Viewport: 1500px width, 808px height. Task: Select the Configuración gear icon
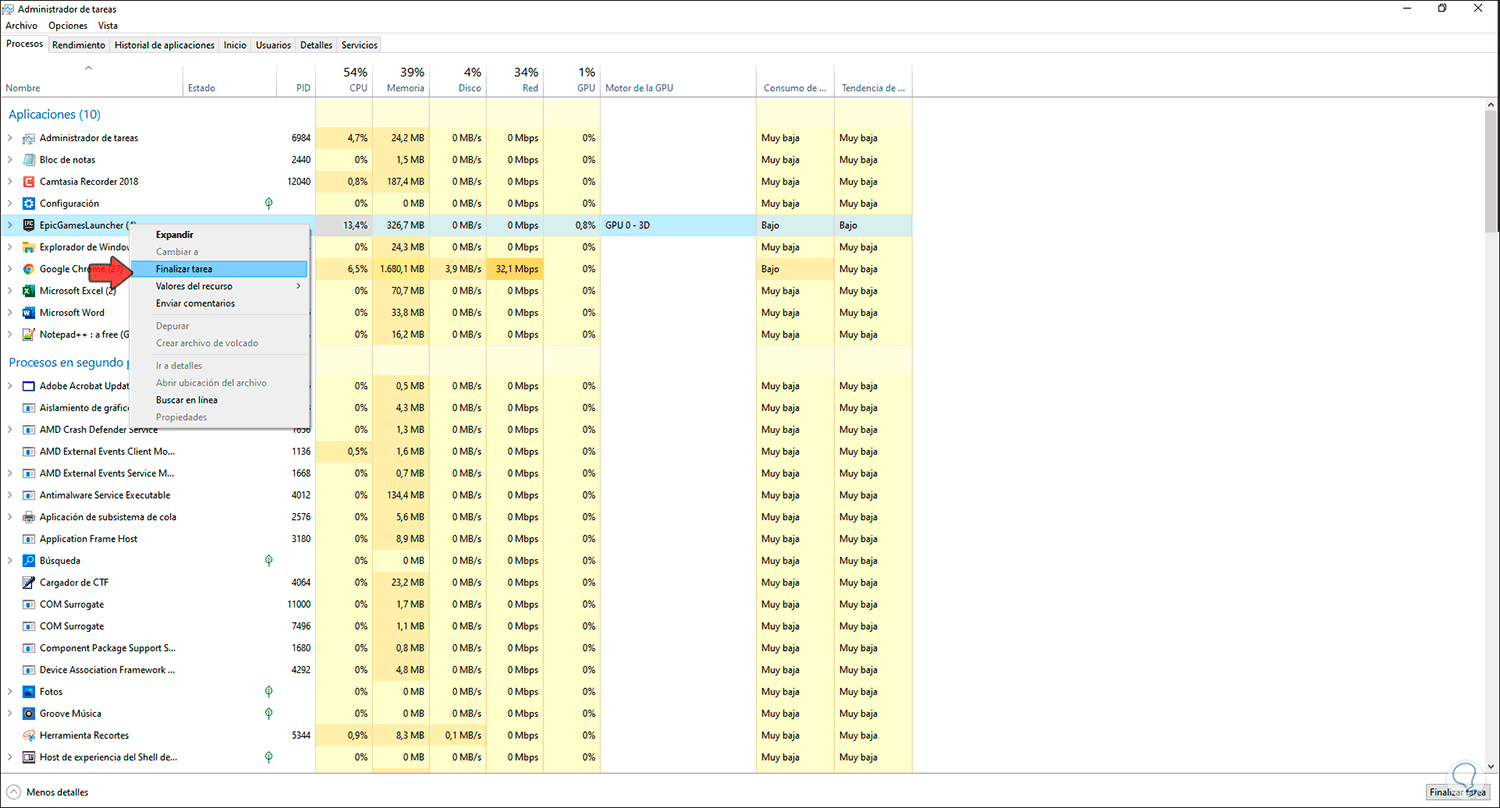point(28,204)
